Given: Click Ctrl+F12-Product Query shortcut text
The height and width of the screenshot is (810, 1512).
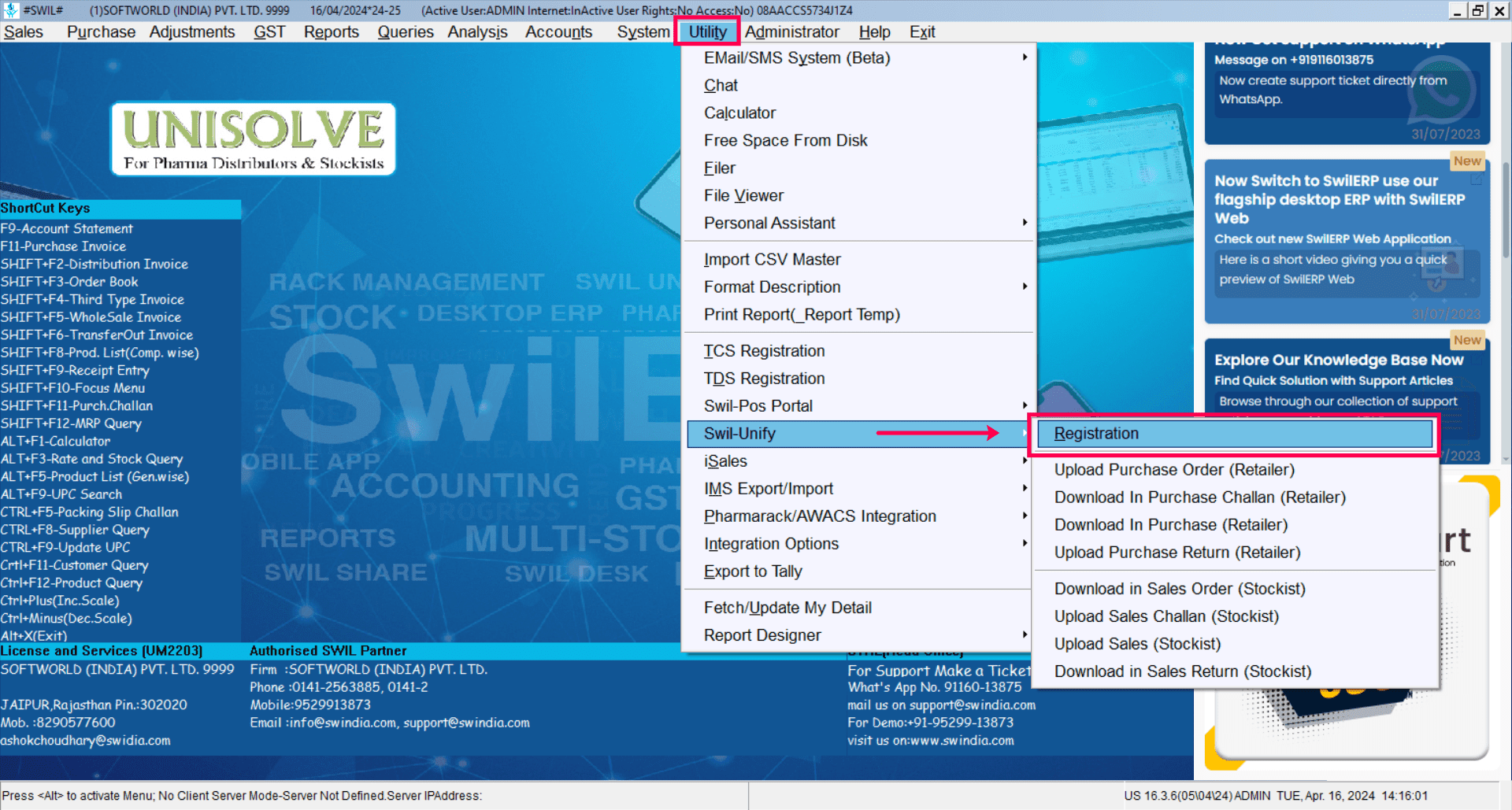Looking at the screenshot, I should pyautogui.click(x=72, y=583).
